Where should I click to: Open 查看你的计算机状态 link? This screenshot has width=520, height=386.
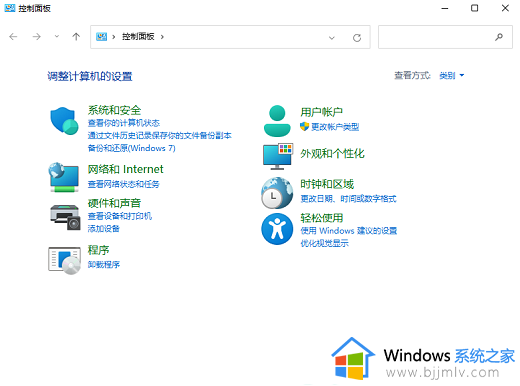(124, 123)
